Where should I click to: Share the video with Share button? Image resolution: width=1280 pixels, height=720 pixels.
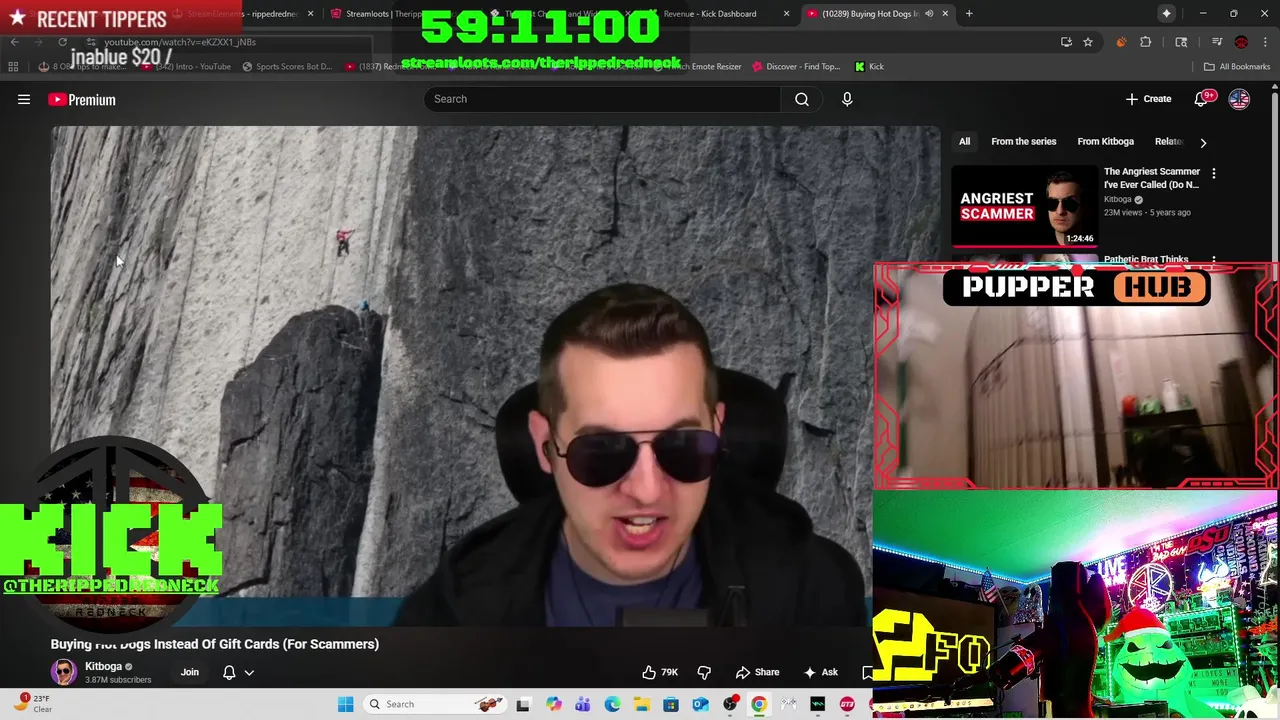tap(757, 672)
